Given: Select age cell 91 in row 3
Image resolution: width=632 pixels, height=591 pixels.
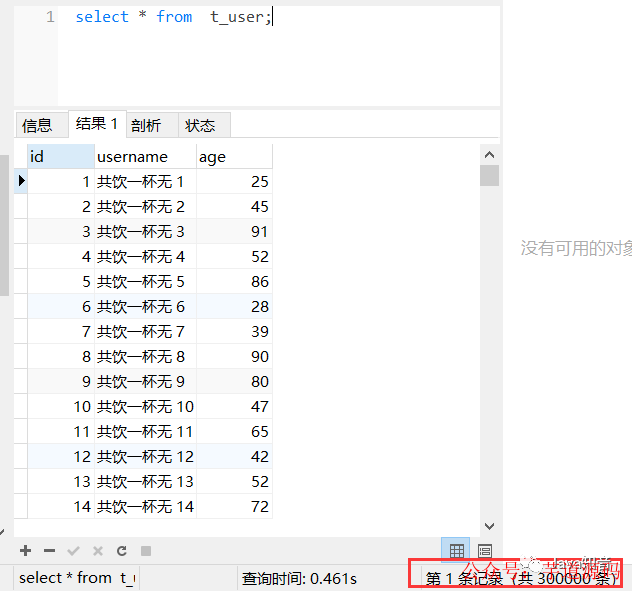Looking at the screenshot, I should [234, 231].
